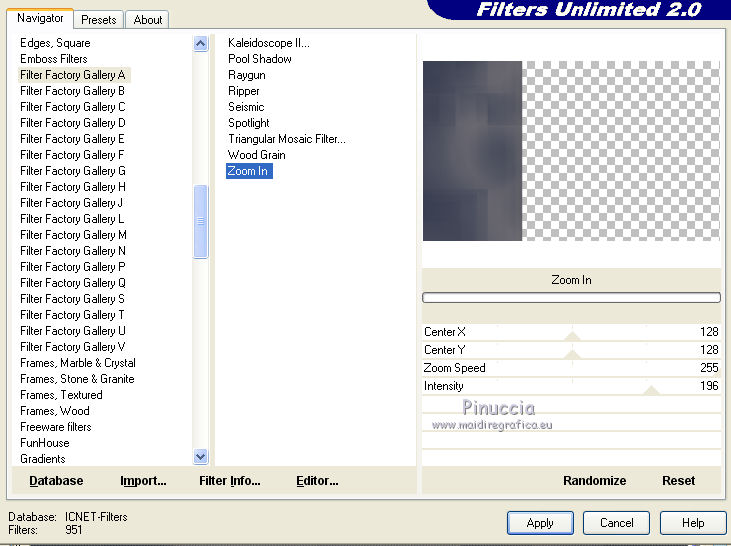Select Frames, Textured category

click(x=61, y=395)
